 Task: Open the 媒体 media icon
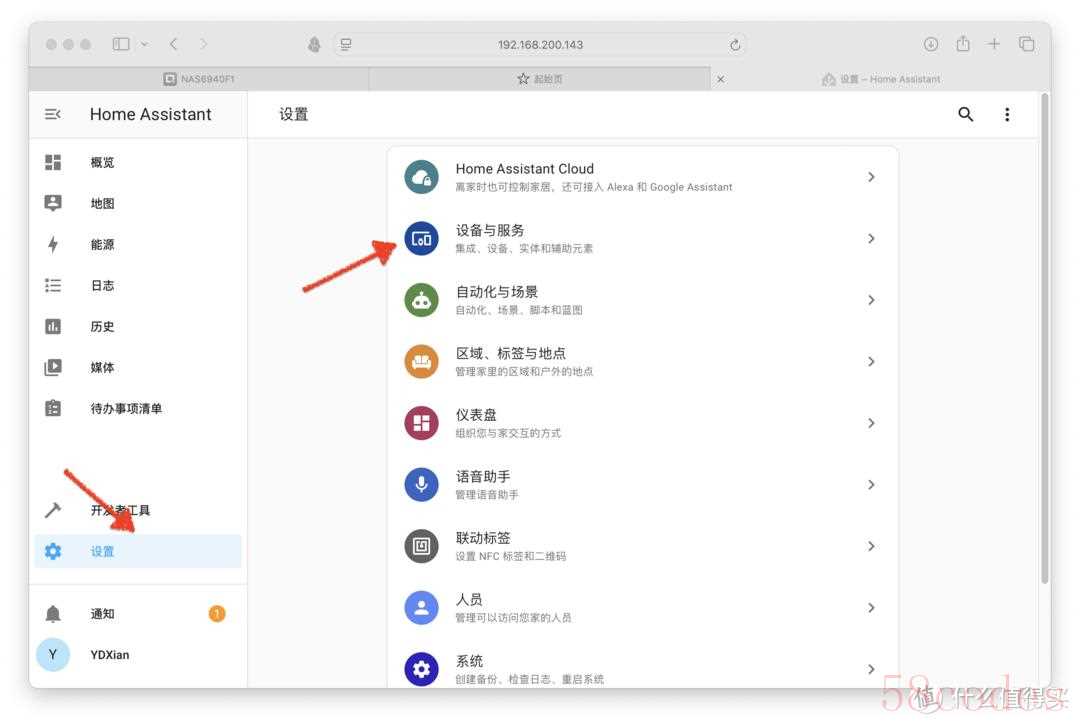pos(53,367)
